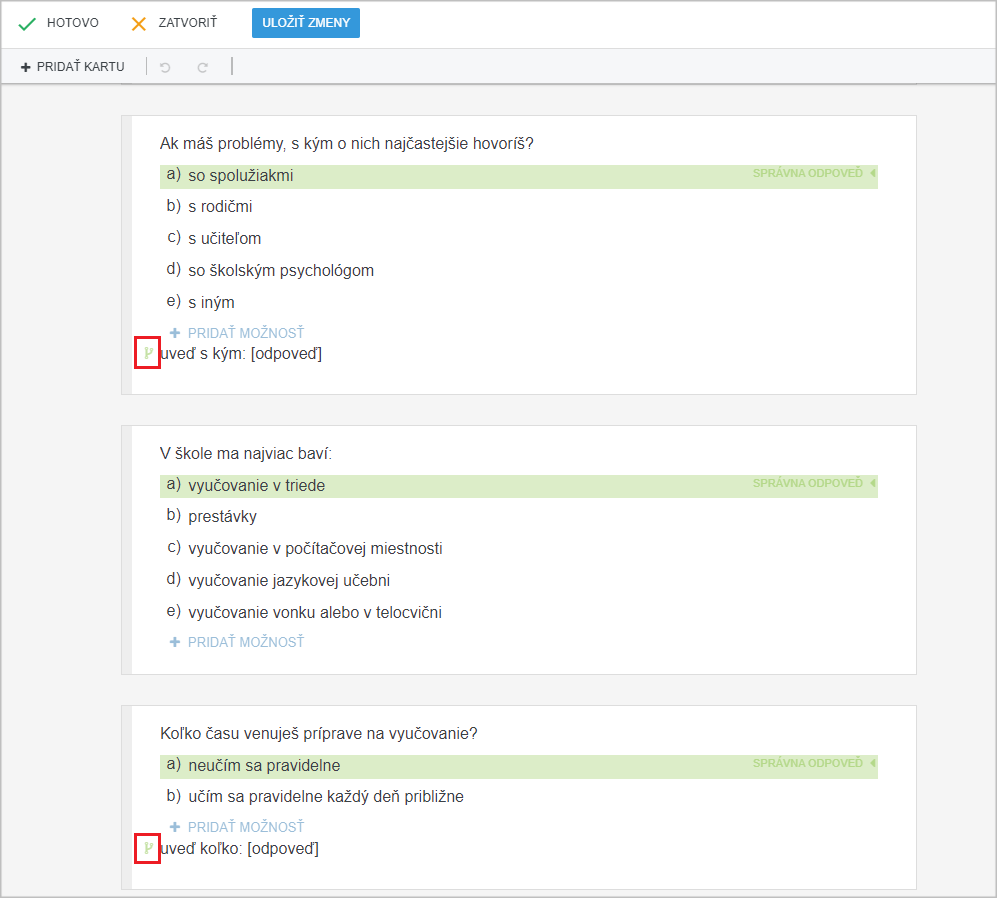
Task: Add option below 'učím sa pravidelne' answer
Action: 237,827
